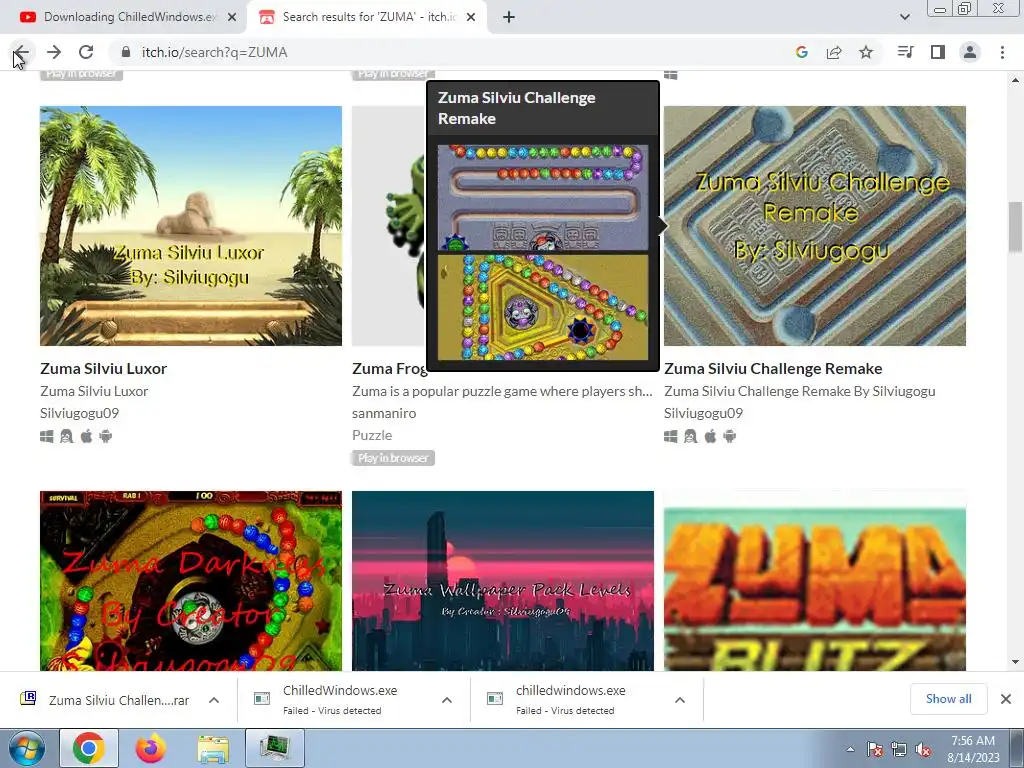Go back using the browser back arrow
1024x768 pixels.
coord(21,52)
